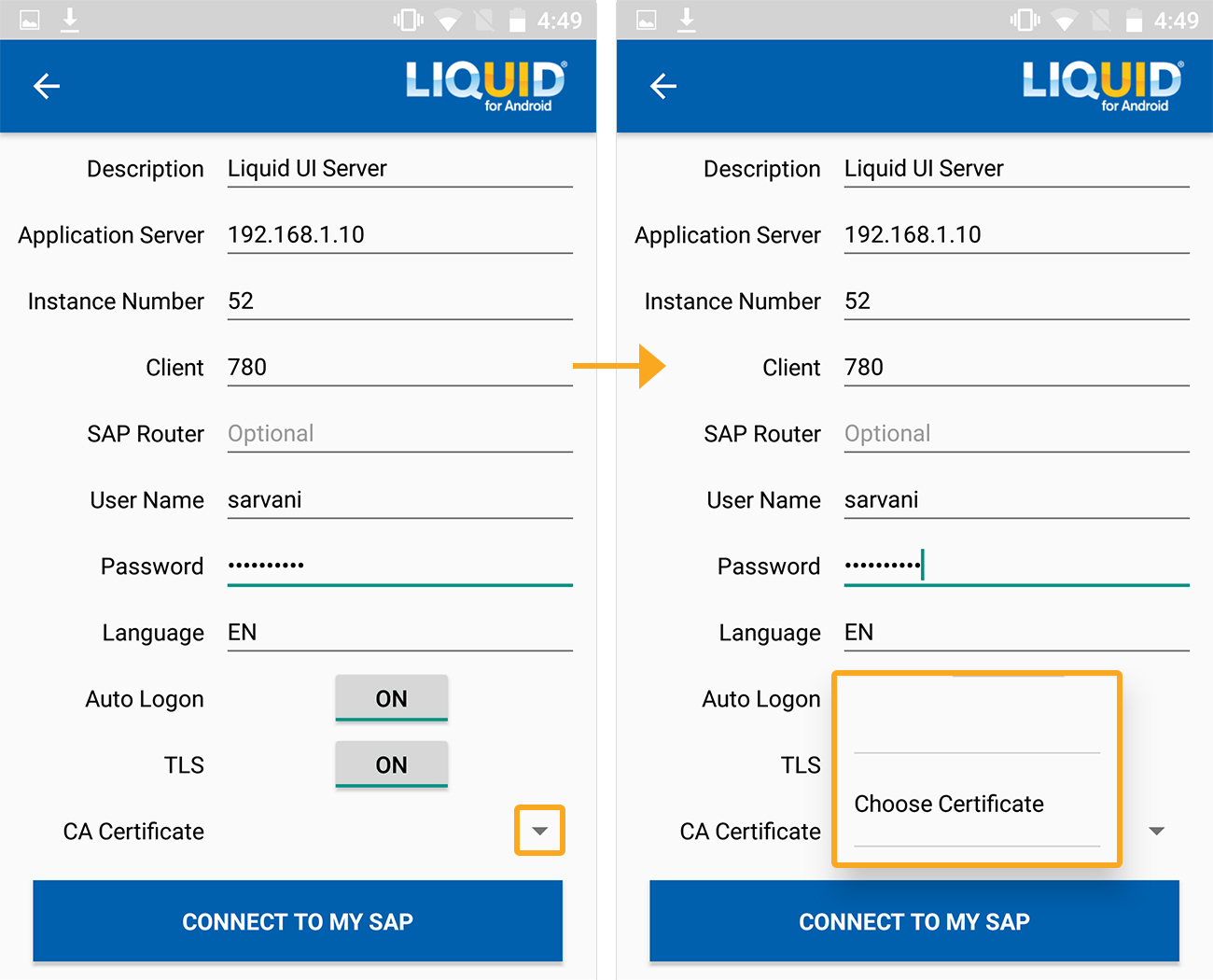Screen dimensions: 1213x980
Task: Click the CA Certificate dropdown arrow on the right screen
Action: tap(1156, 831)
